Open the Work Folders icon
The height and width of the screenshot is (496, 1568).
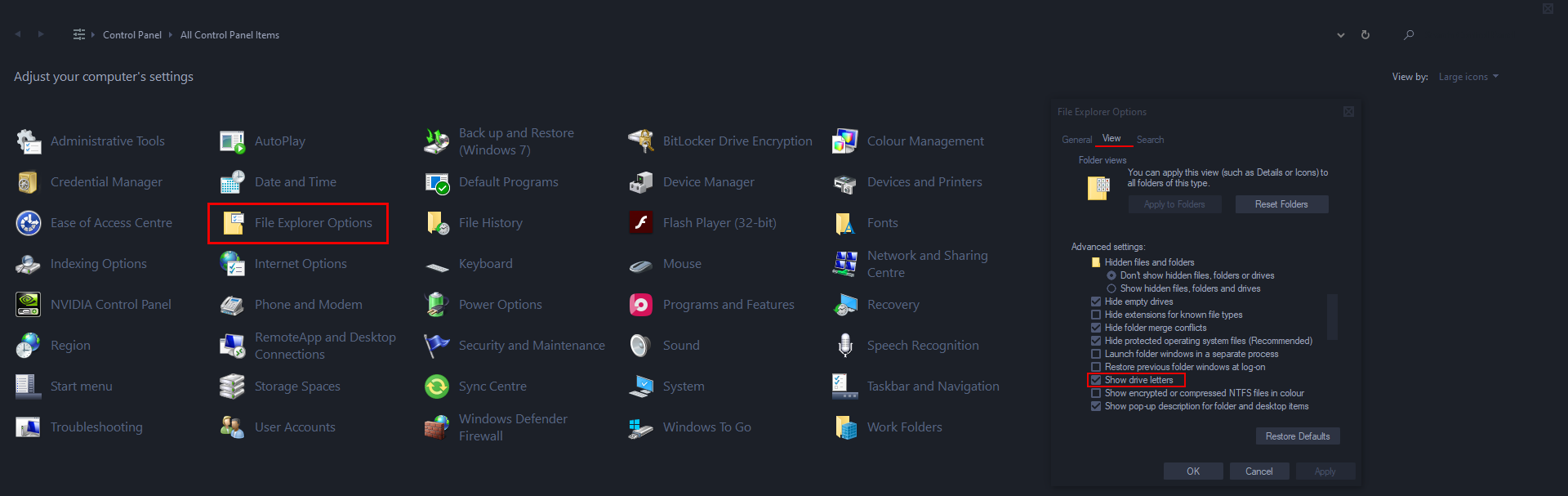pyautogui.click(x=845, y=427)
